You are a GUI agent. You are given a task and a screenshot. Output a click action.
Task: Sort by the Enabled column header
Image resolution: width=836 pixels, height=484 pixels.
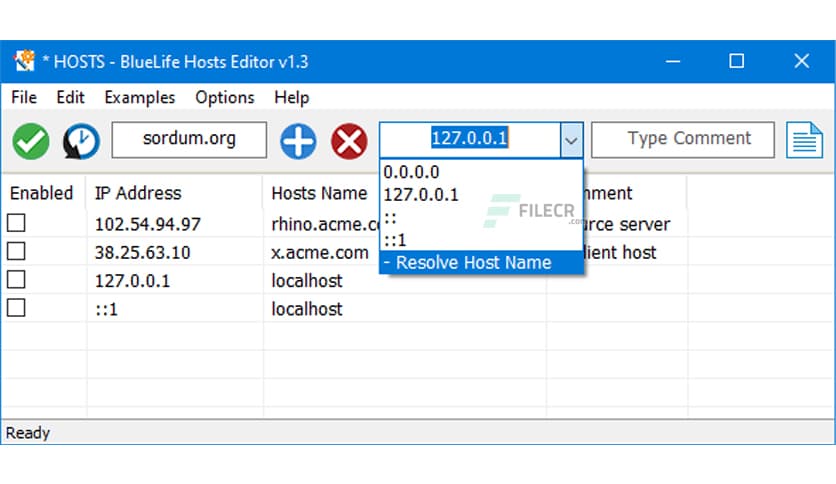point(42,193)
